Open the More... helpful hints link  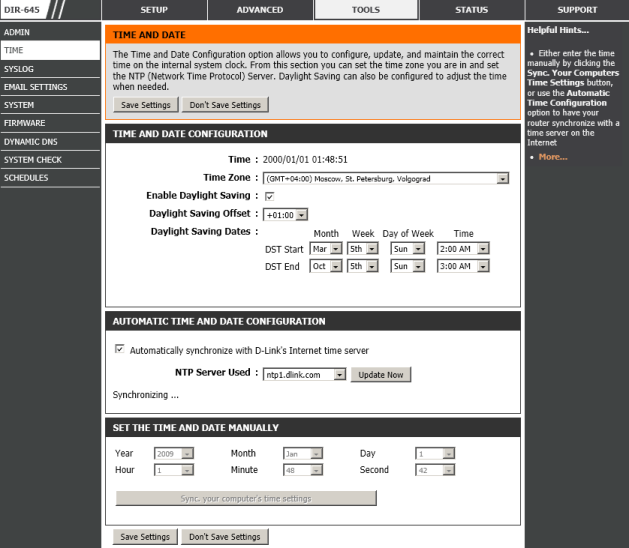(x=553, y=157)
